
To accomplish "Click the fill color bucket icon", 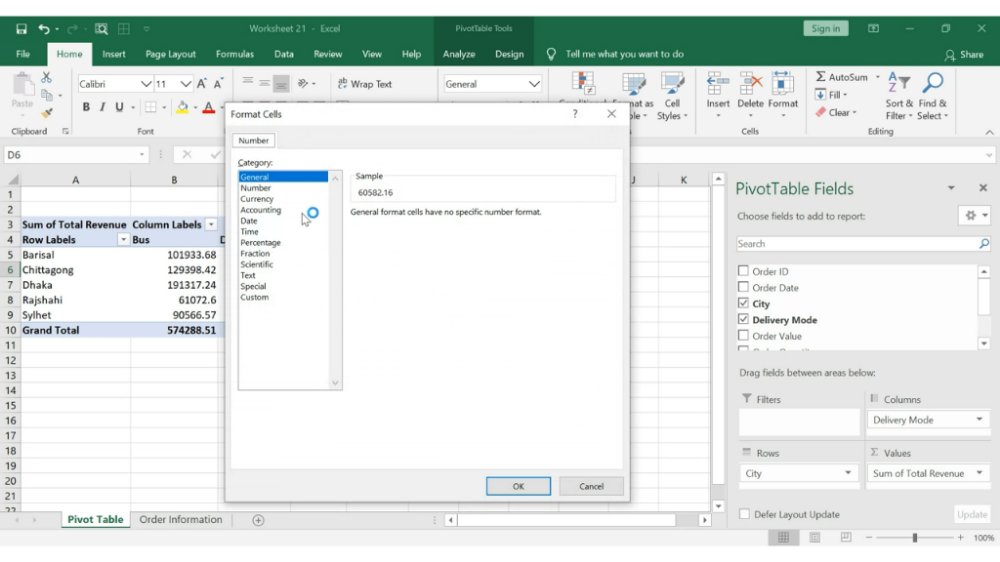I will (x=182, y=107).
